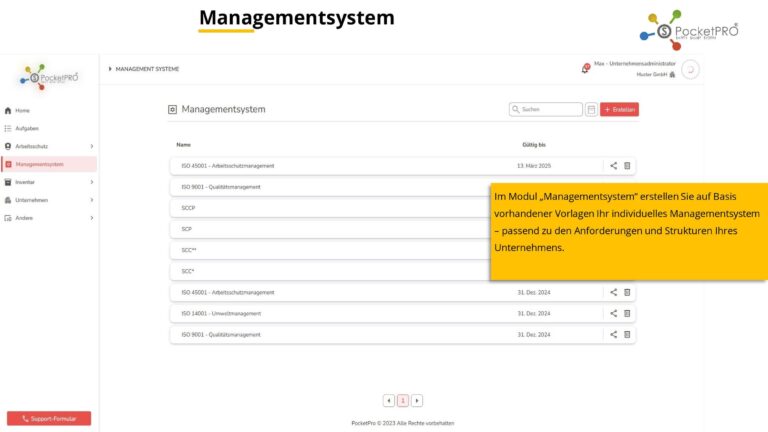Share the entry valid until 13. März 2025
768x432 pixels.
[614, 165]
